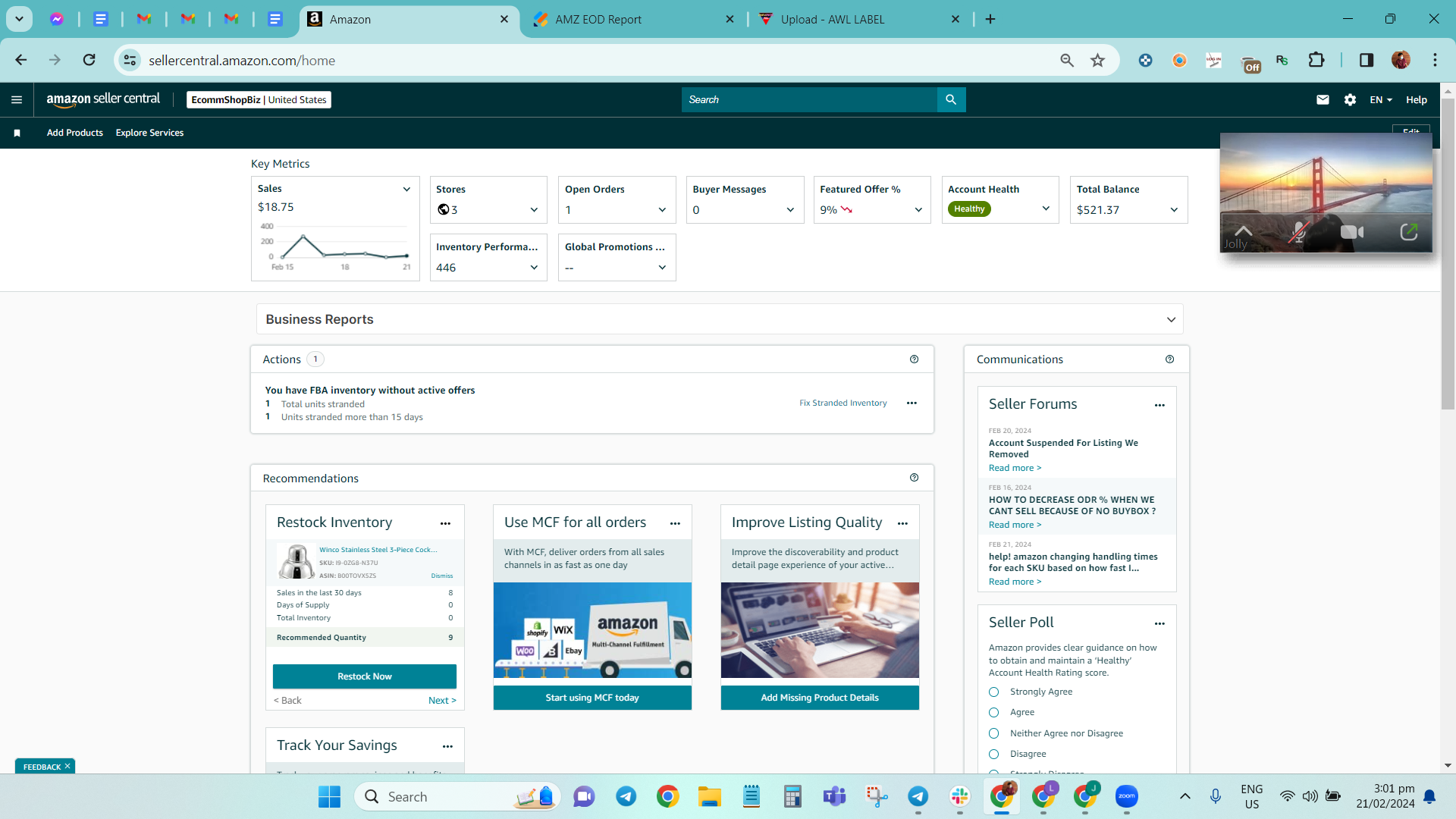Screen dimensions: 1456x819
Task: Click the Restock Now button
Action: click(x=365, y=676)
